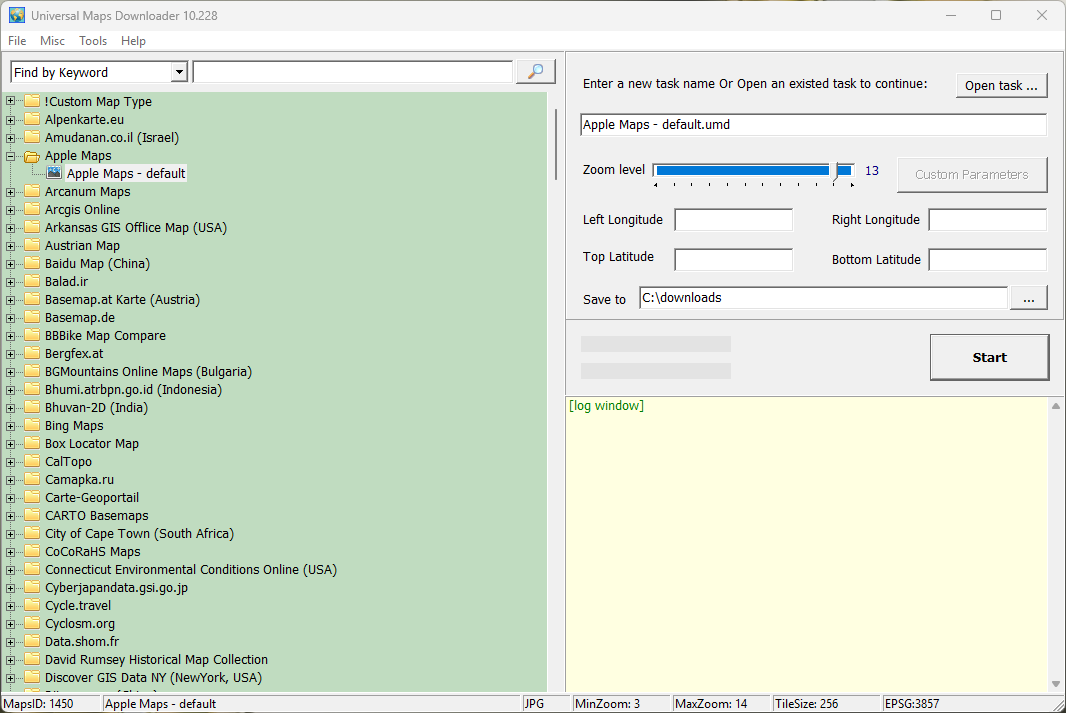Click the magnifier search icon button
This screenshot has width=1066, height=713.
pos(535,72)
